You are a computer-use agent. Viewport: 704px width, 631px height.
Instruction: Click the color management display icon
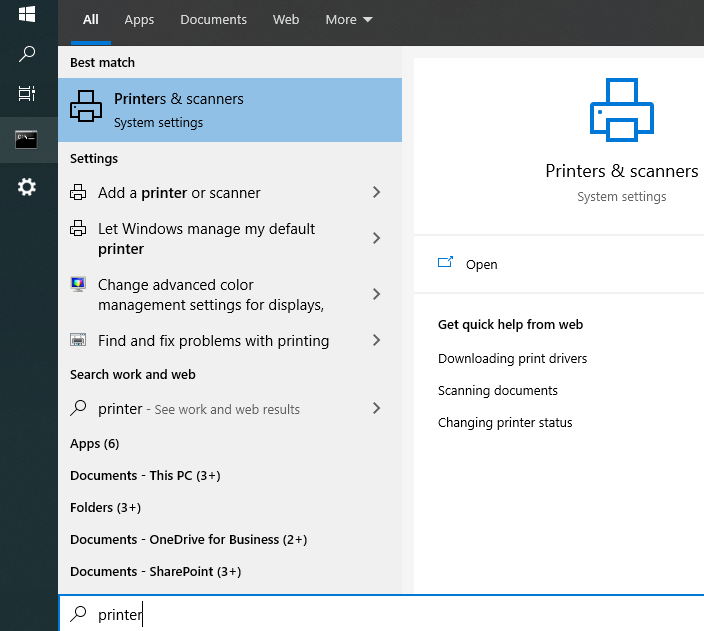[79, 285]
